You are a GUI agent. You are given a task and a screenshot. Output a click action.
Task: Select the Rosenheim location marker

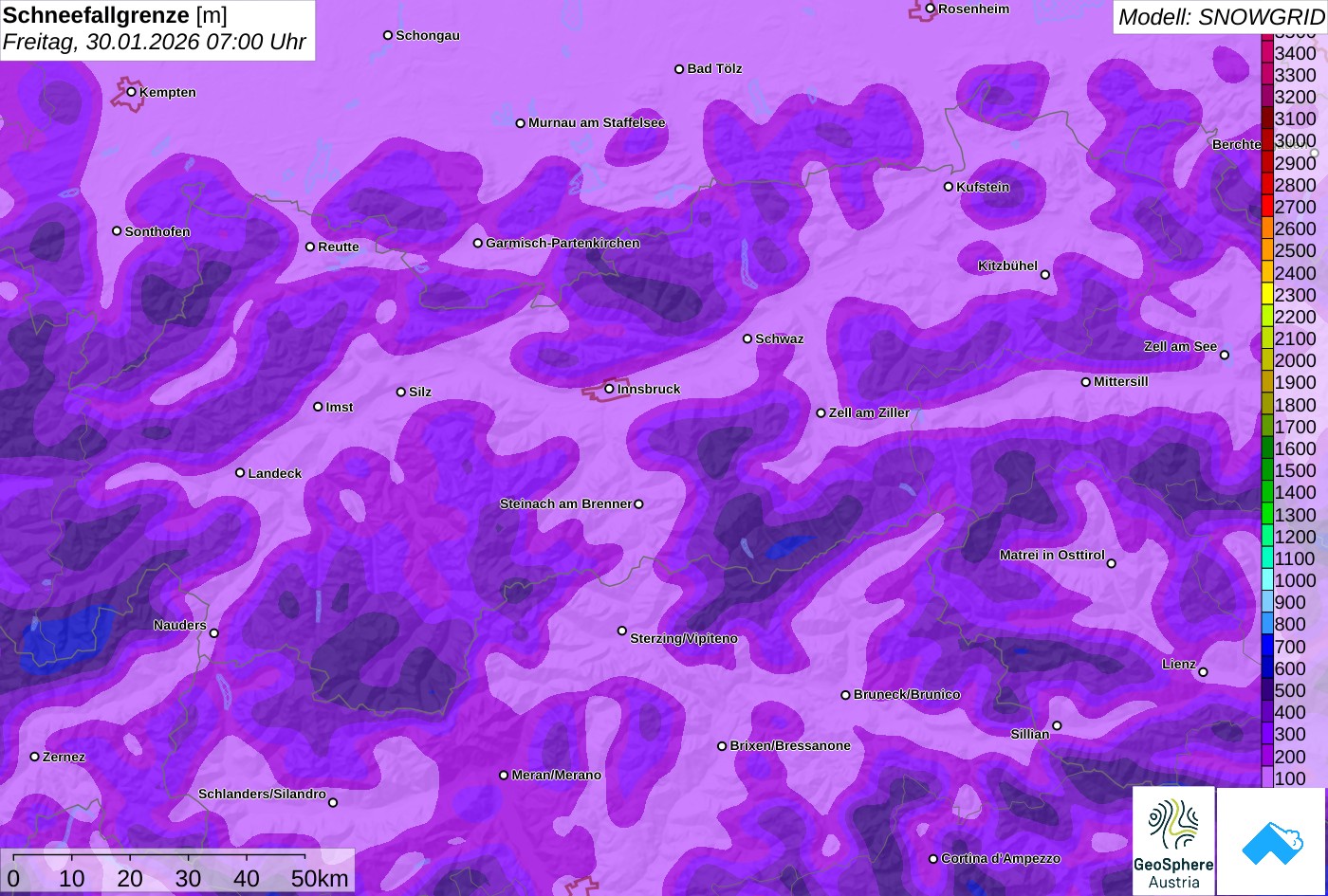[930, 9]
